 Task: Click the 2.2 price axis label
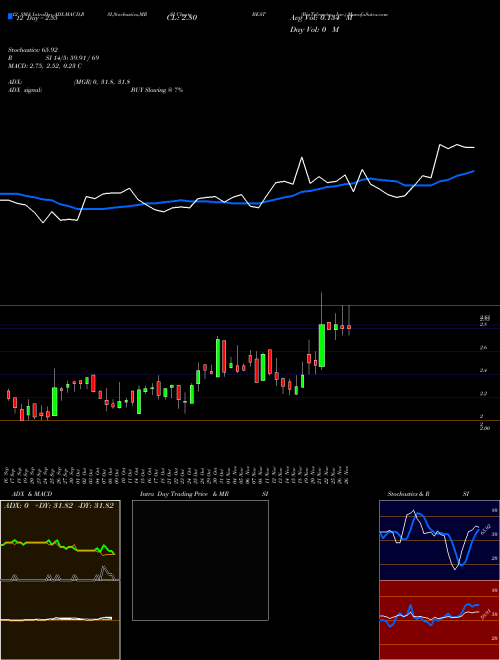click(483, 394)
